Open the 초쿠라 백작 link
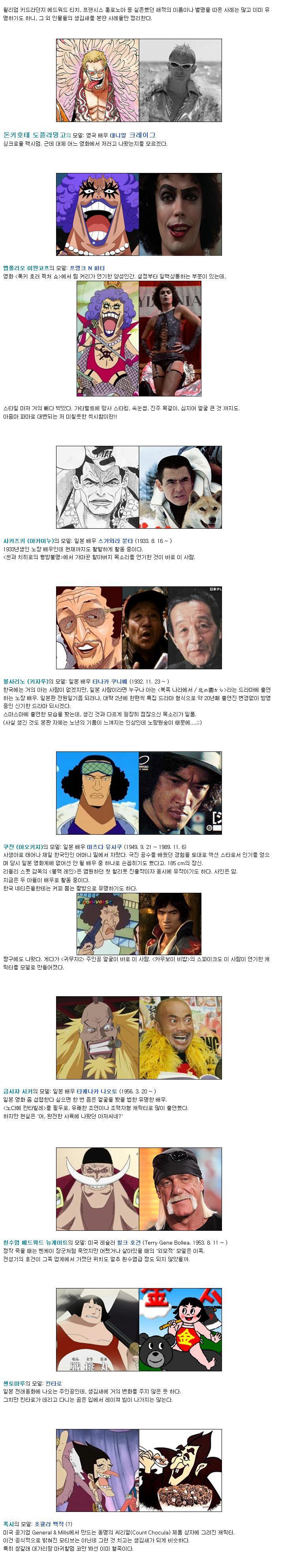 coord(49,1524)
